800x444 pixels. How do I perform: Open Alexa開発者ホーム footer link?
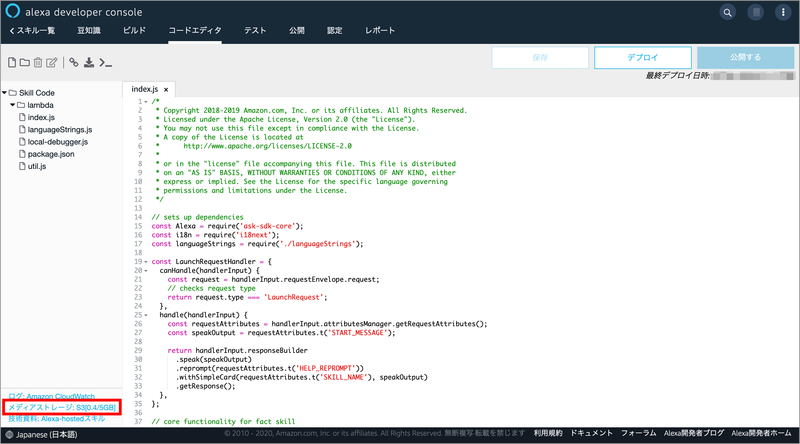(x=762, y=433)
